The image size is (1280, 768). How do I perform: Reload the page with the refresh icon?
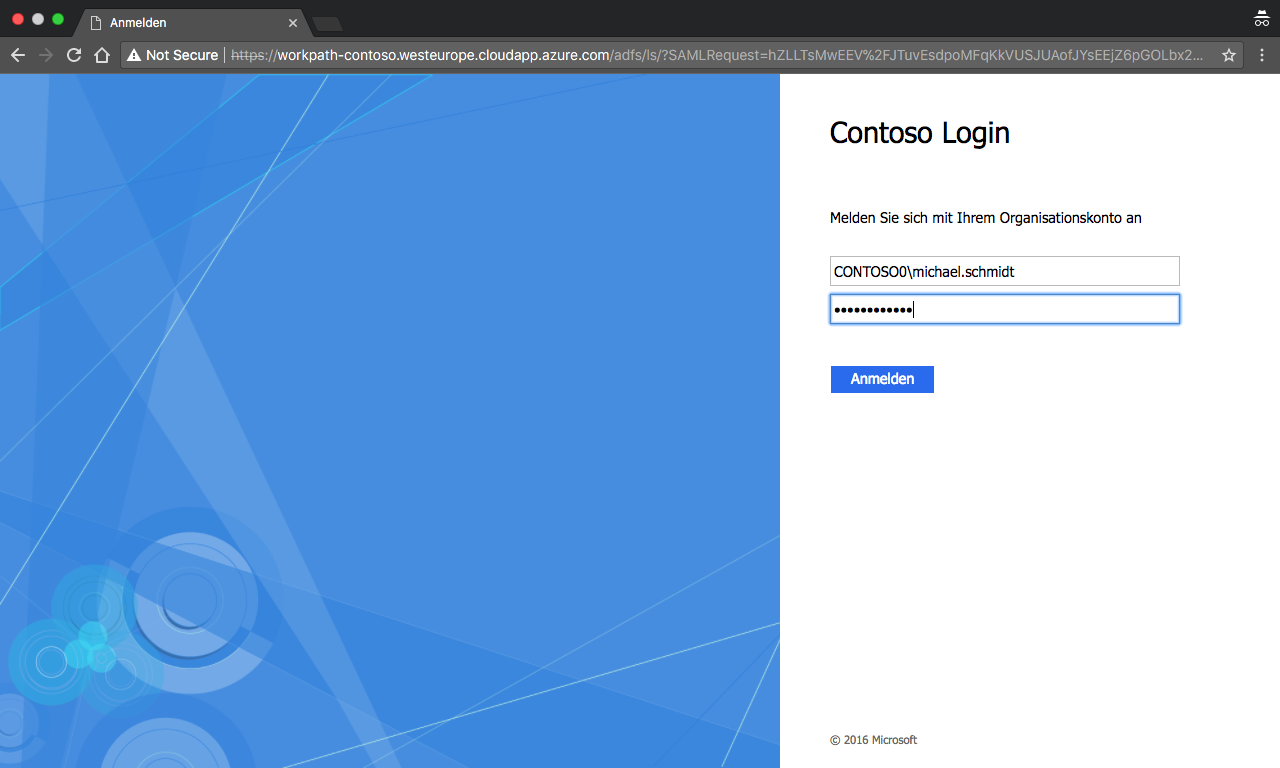73,55
